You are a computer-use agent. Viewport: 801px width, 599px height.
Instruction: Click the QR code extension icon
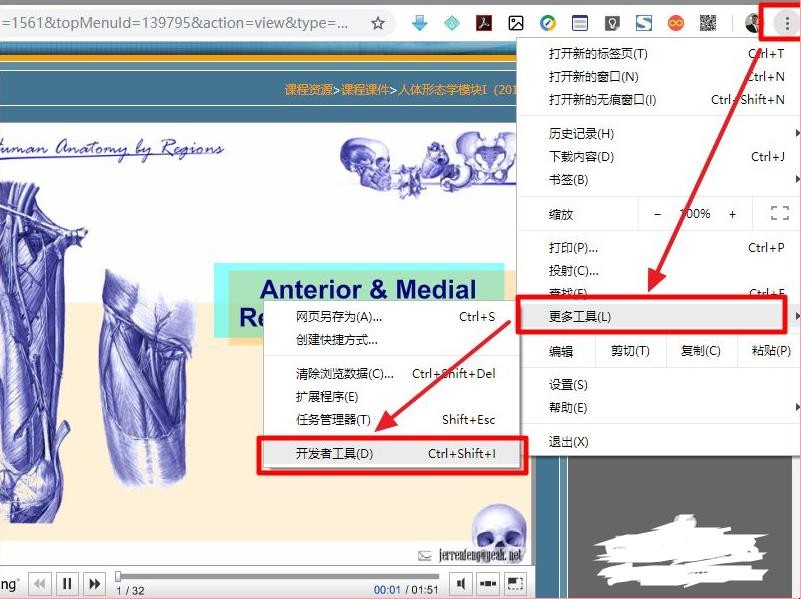708,23
